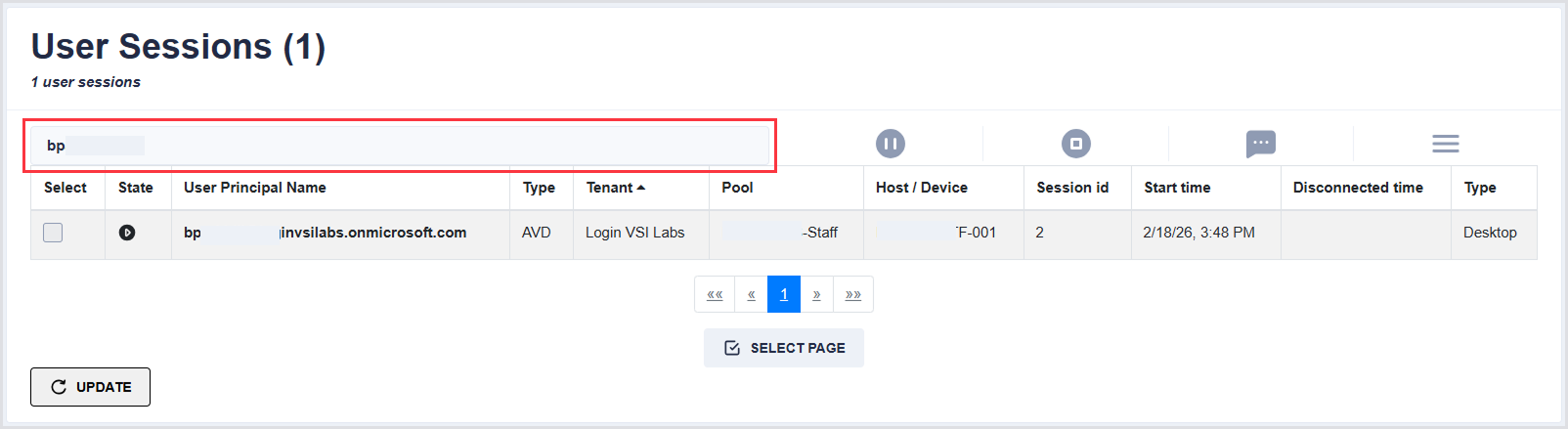Click the refresh icon on Update button
The image size is (1568, 429).
59,387
